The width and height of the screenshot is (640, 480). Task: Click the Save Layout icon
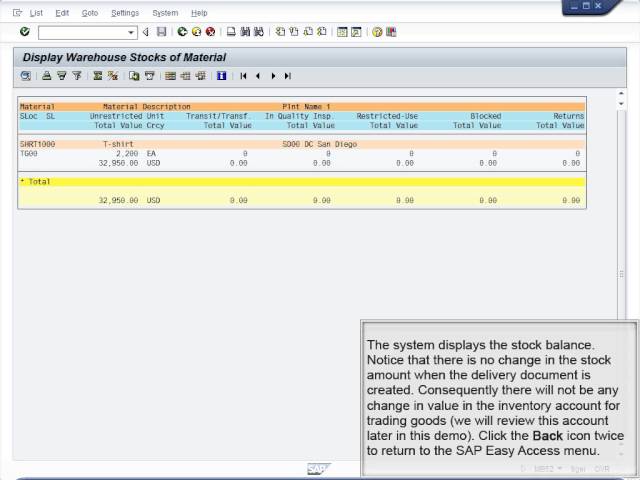pyautogui.click(x=200, y=76)
